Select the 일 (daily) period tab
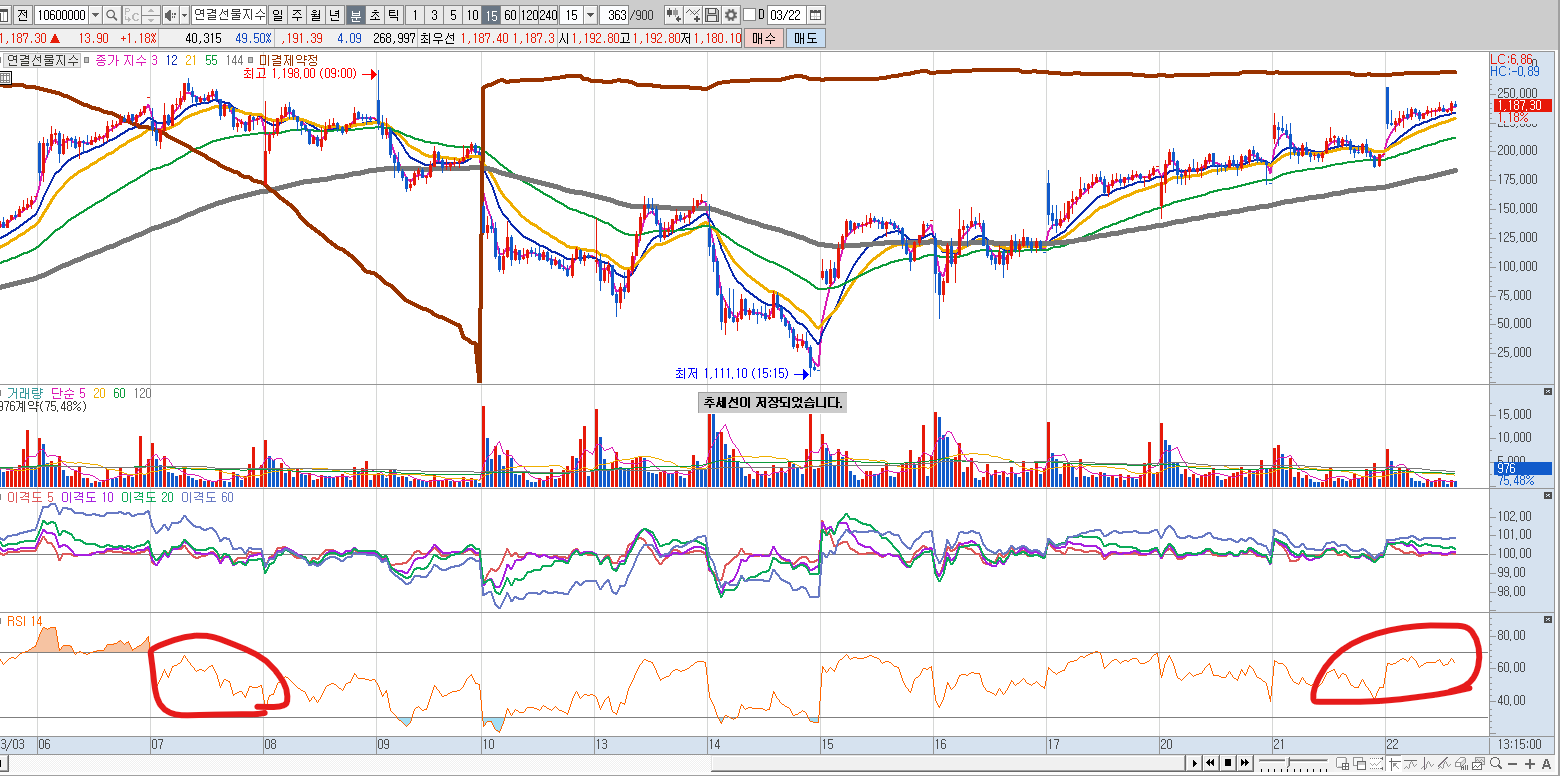Viewport: 1560px width, 776px height. [x=277, y=15]
